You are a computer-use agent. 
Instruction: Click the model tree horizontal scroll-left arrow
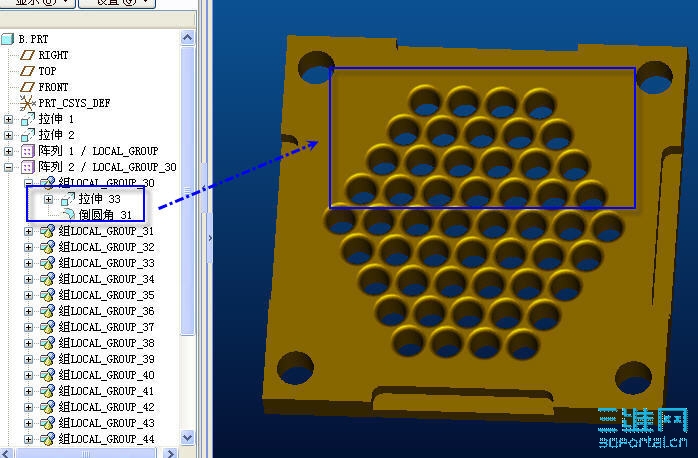point(6,454)
